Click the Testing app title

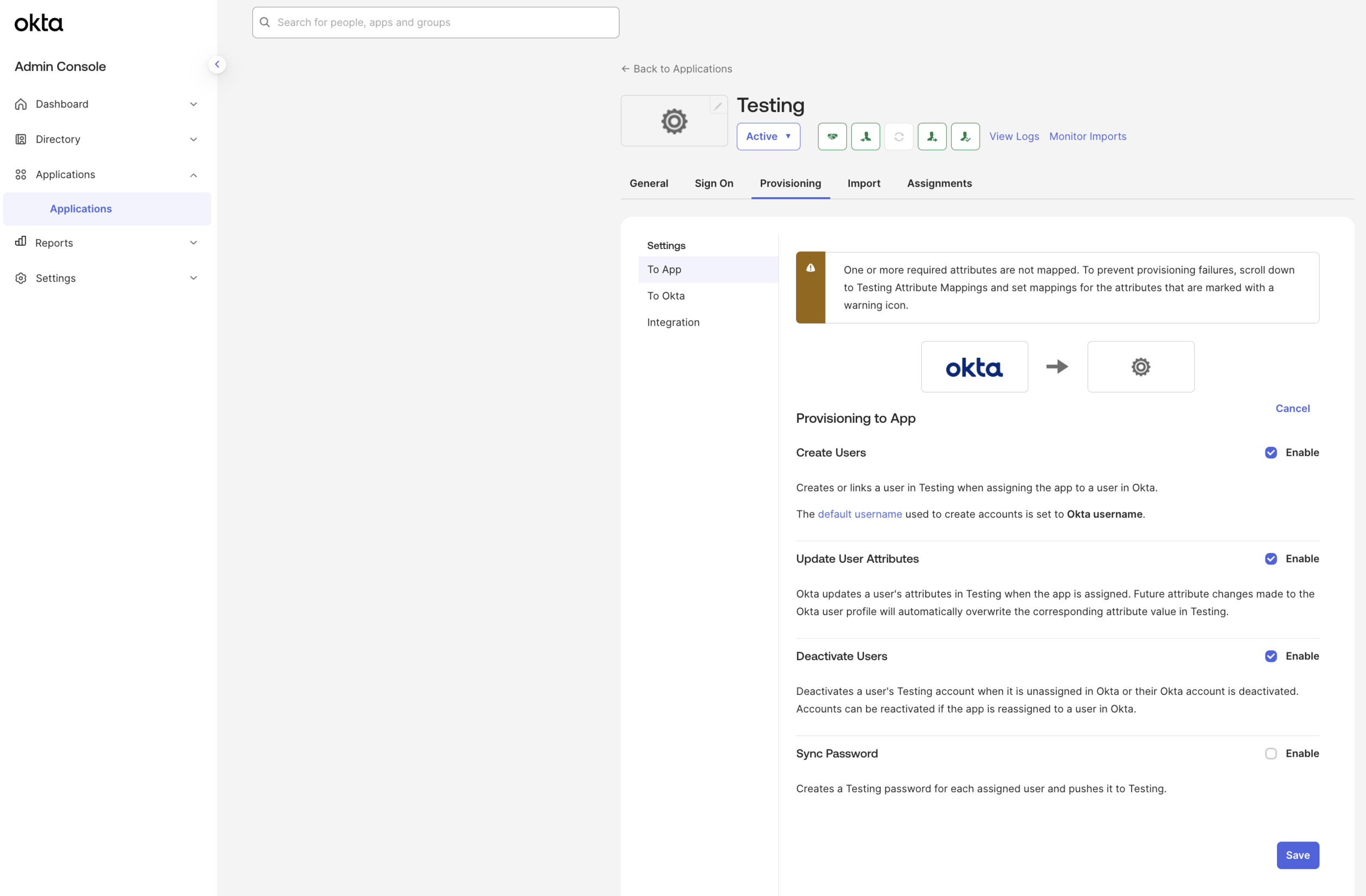[x=770, y=105]
